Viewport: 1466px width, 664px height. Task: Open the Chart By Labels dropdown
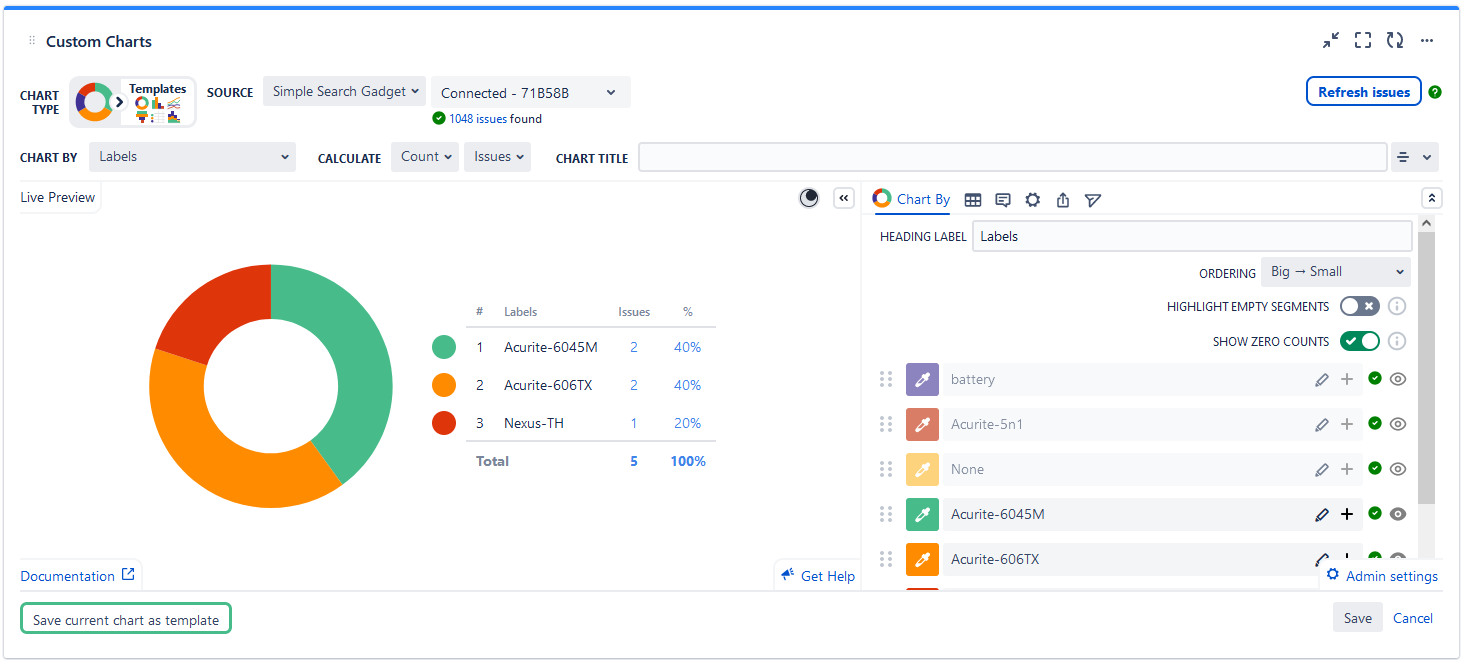pyautogui.click(x=192, y=157)
